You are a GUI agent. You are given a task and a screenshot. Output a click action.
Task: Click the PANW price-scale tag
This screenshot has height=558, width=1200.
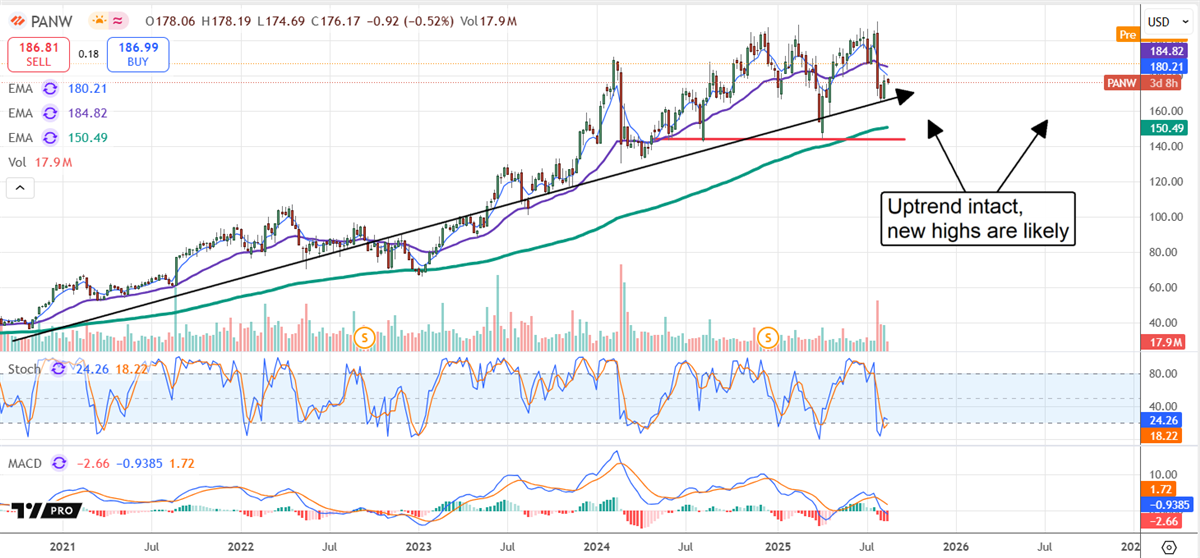click(x=1123, y=83)
